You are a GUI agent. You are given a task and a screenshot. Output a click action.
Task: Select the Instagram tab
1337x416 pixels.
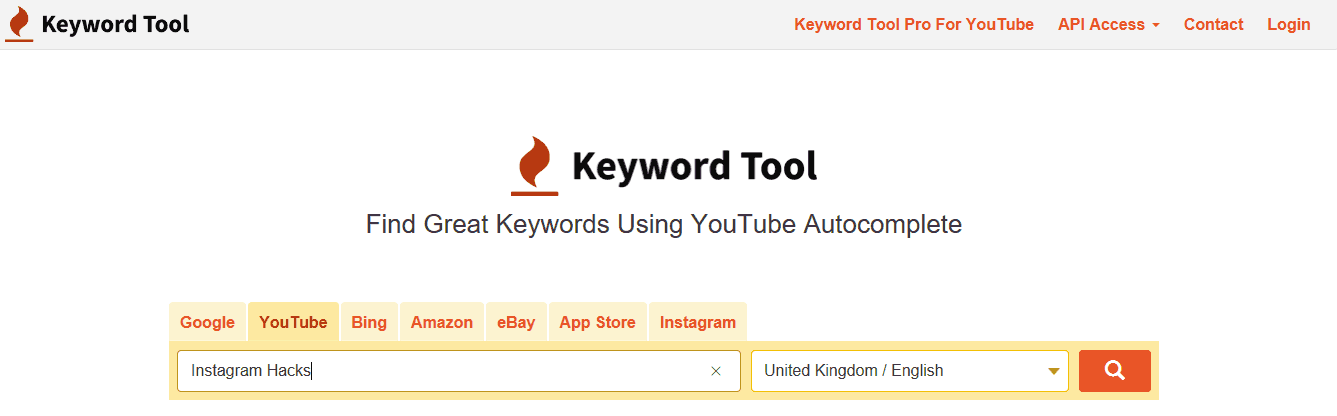pyautogui.click(x=697, y=322)
